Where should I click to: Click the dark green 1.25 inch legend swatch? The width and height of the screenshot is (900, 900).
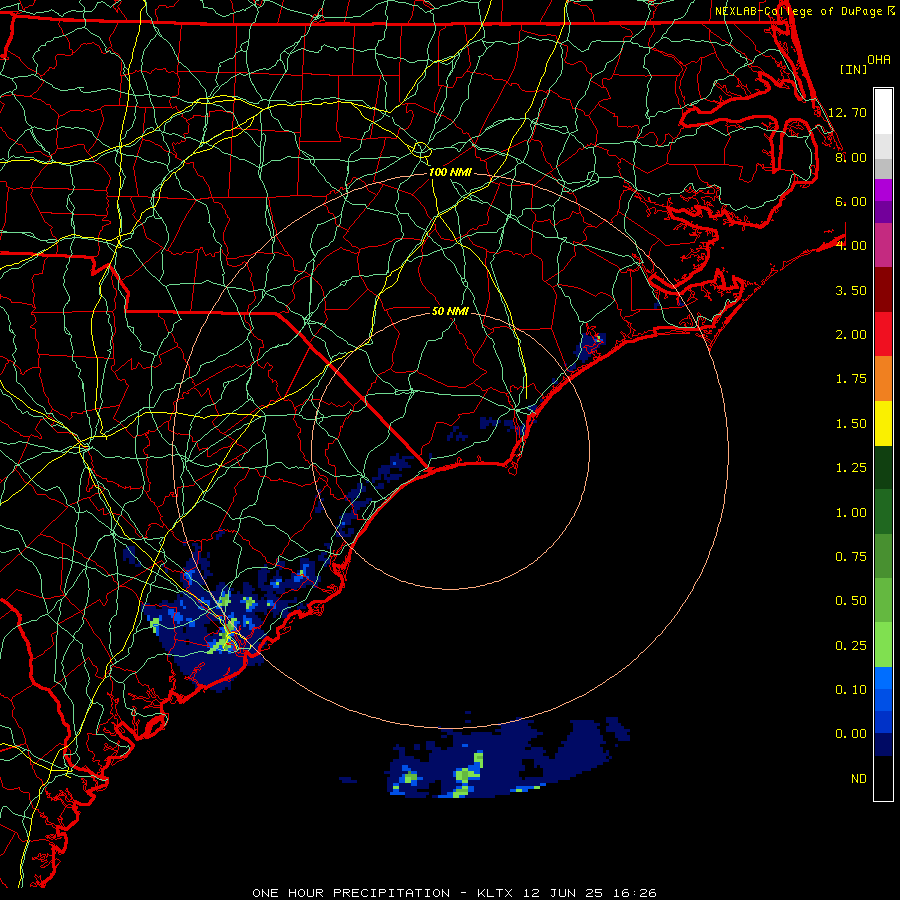click(x=883, y=468)
